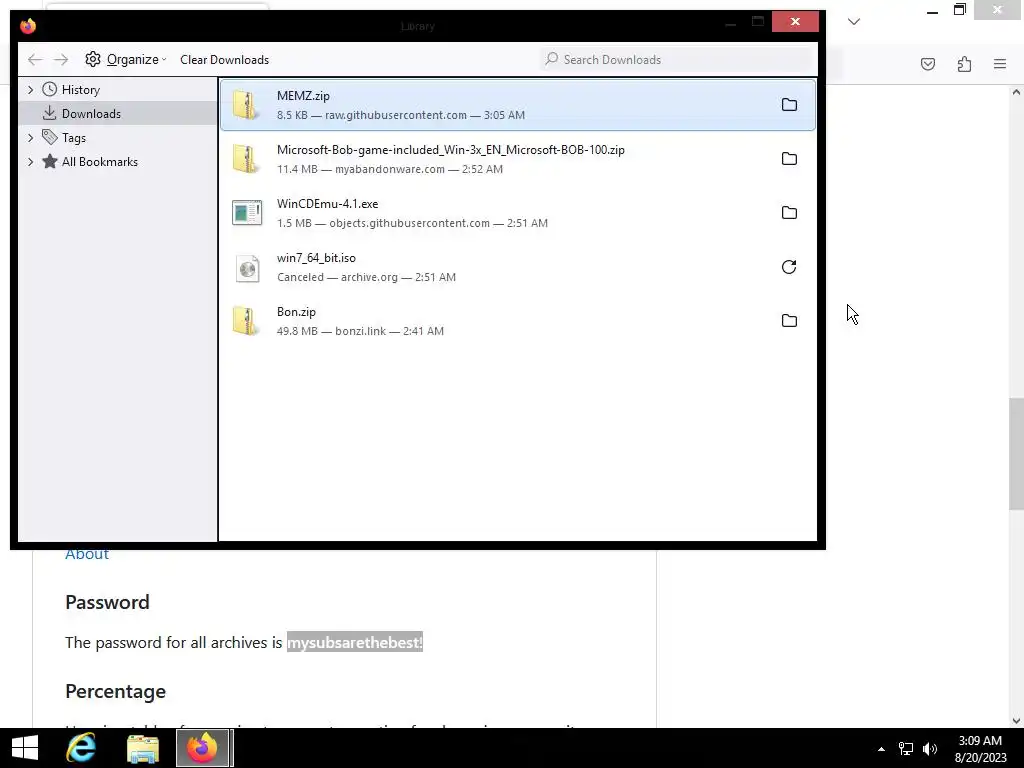Viewport: 1024px width, 768px height.
Task: Click the WinCDEmu-4.1.exe file icon
Action: pyautogui.click(x=247, y=213)
